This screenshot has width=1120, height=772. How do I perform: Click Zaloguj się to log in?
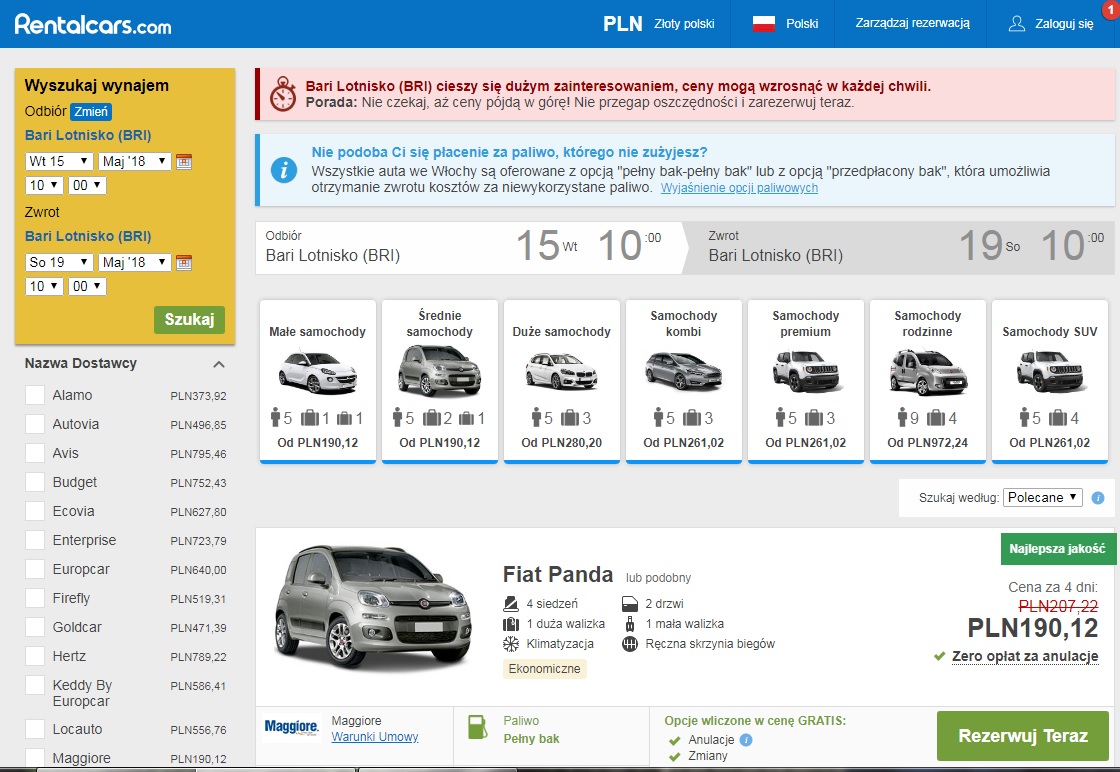[x=1064, y=24]
